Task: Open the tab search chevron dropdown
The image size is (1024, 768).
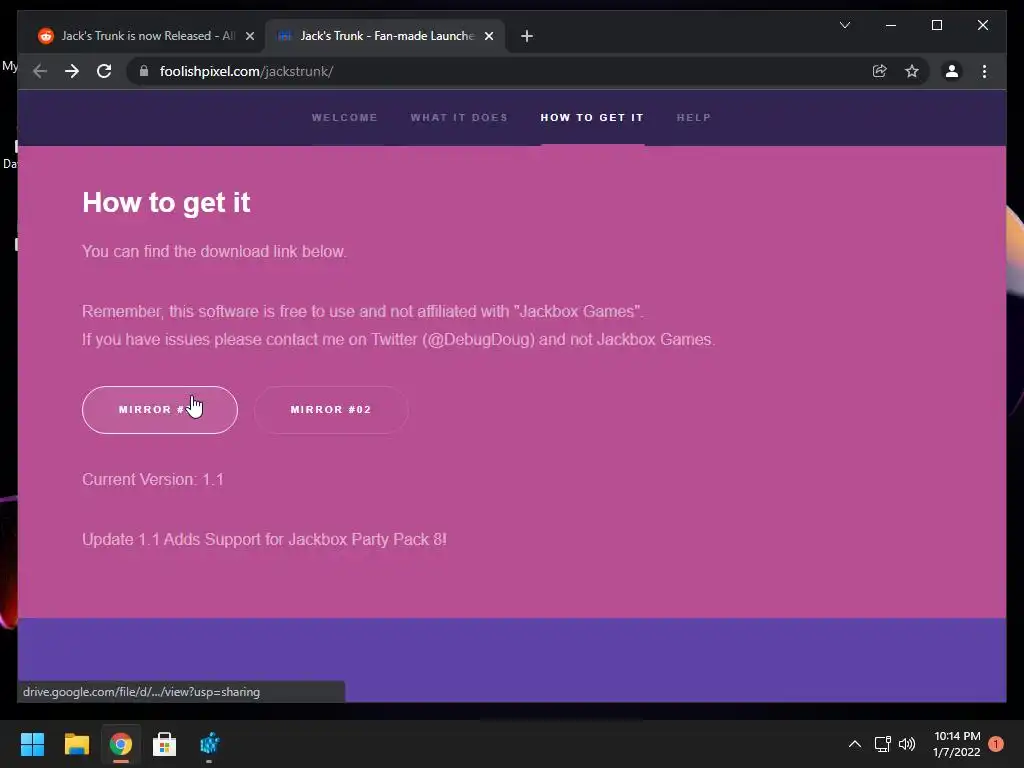Action: (x=844, y=25)
